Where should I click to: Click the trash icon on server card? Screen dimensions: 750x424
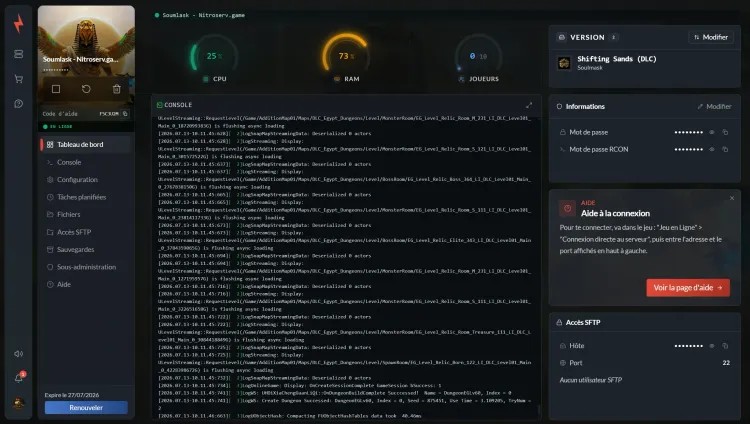click(x=116, y=89)
